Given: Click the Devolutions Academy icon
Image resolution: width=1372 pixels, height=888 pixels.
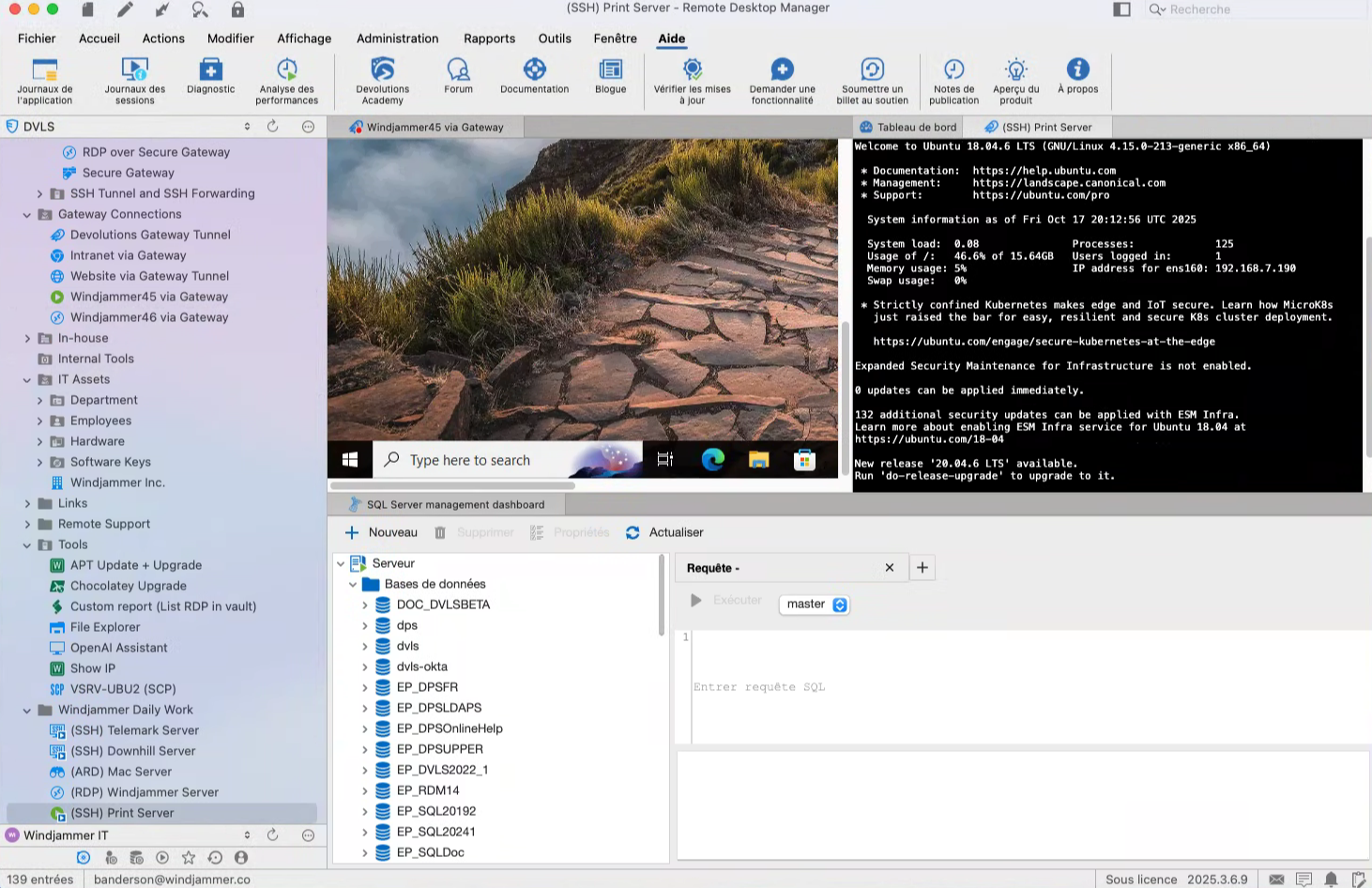Looking at the screenshot, I should point(382,76).
